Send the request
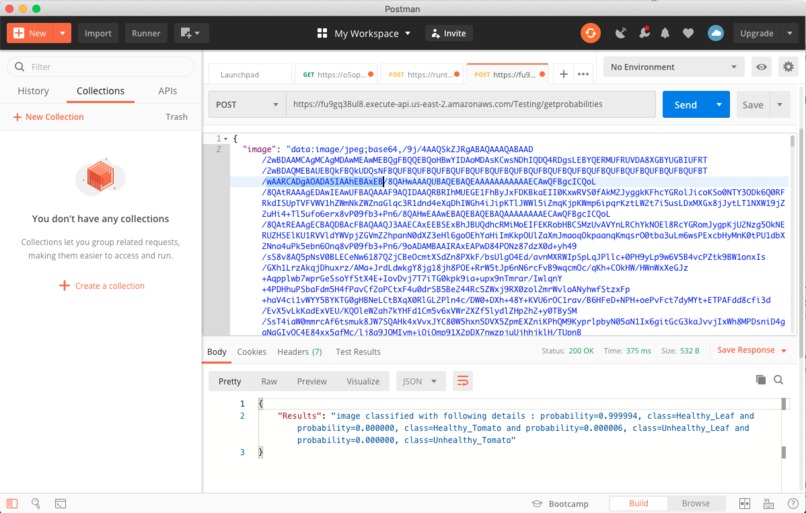806x513 pixels. [685, 104]
